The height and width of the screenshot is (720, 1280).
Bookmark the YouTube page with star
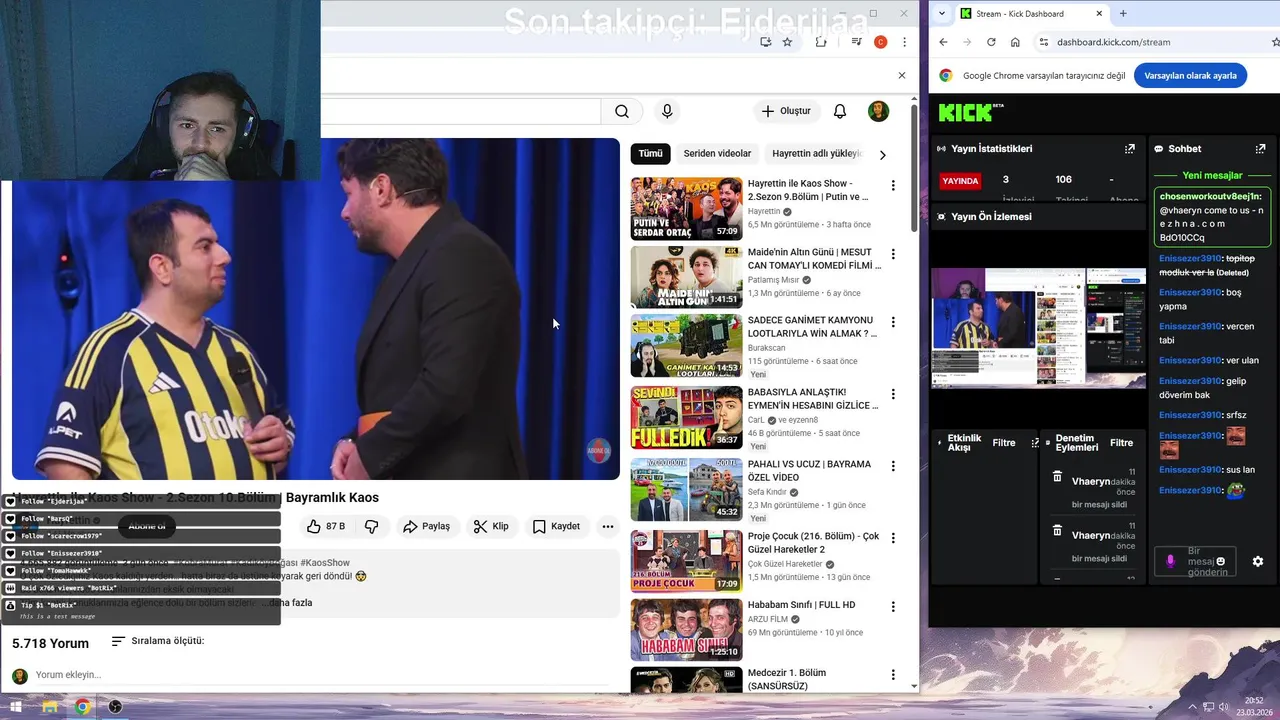coord(788,42)
